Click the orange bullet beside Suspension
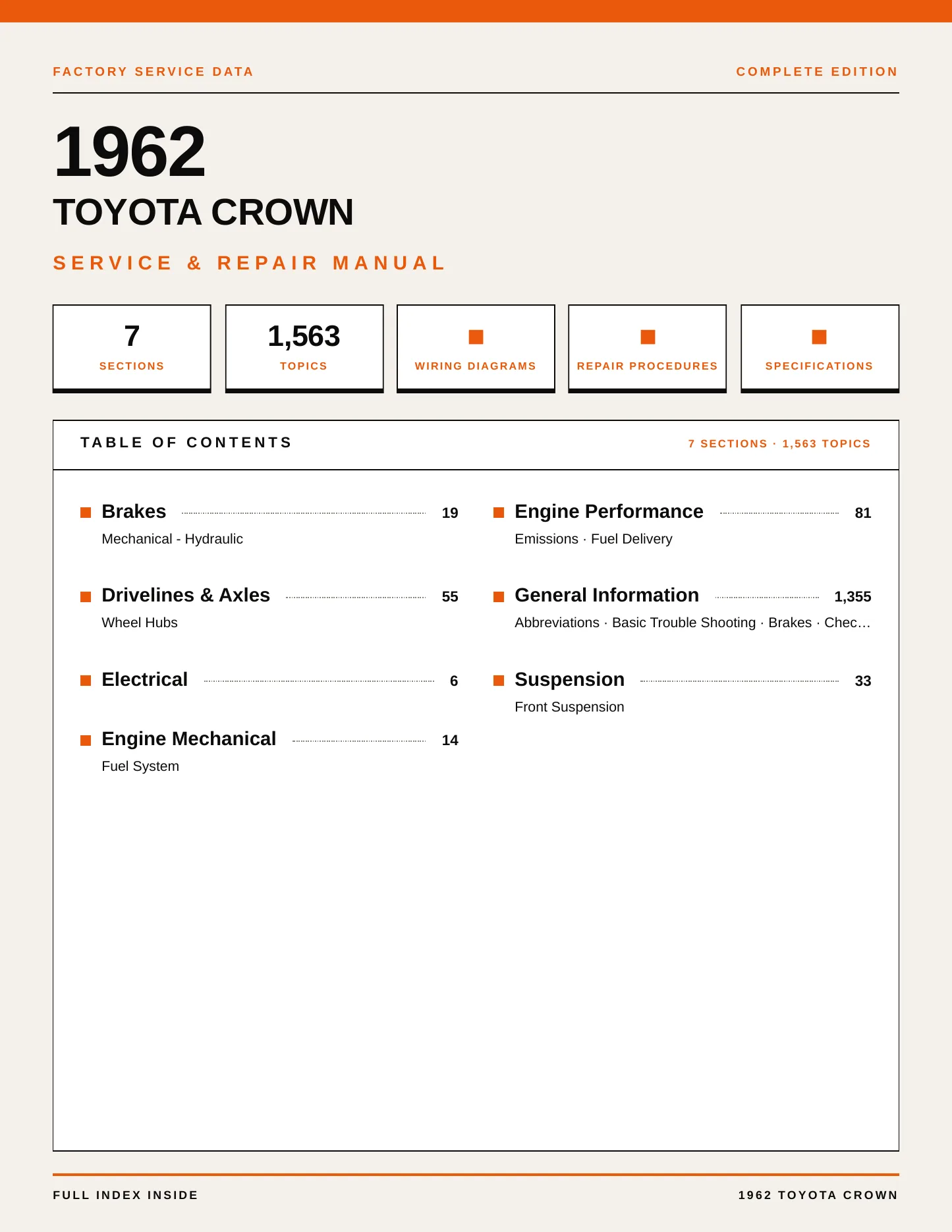Screen dimensions: 952x1232 tap(499, 681)
